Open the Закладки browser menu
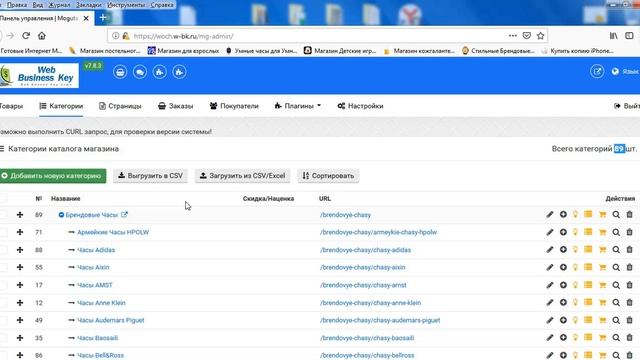 point(89,5)
